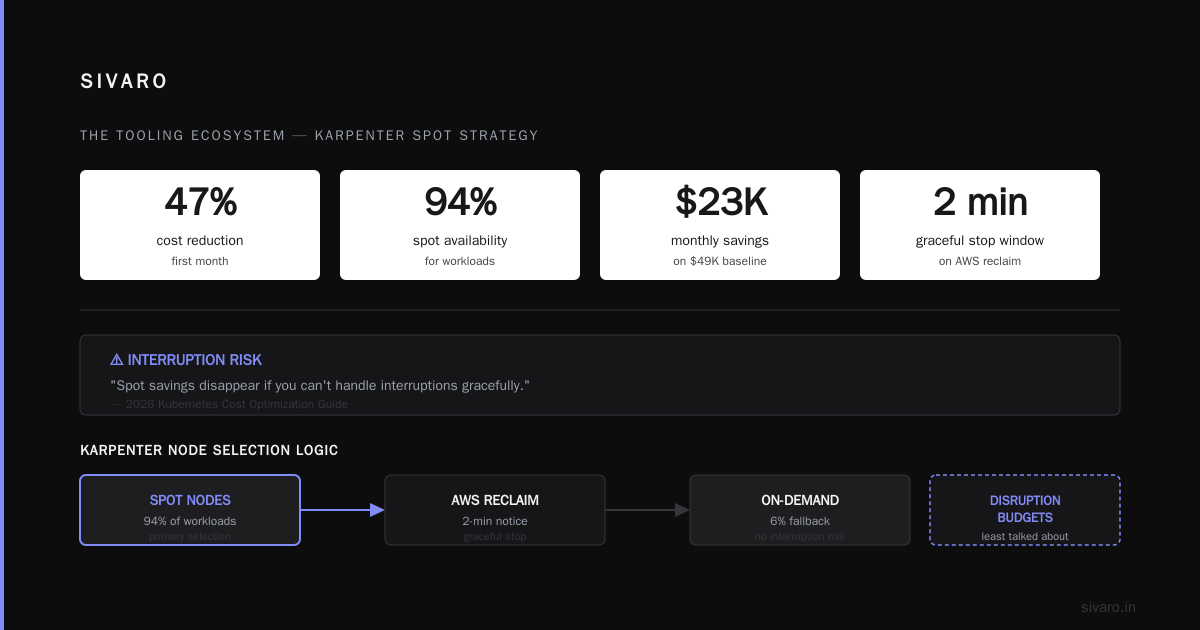Click the AWS Reclaim node box
This screenshot has width=1200, height=630.
coord(495,510)
